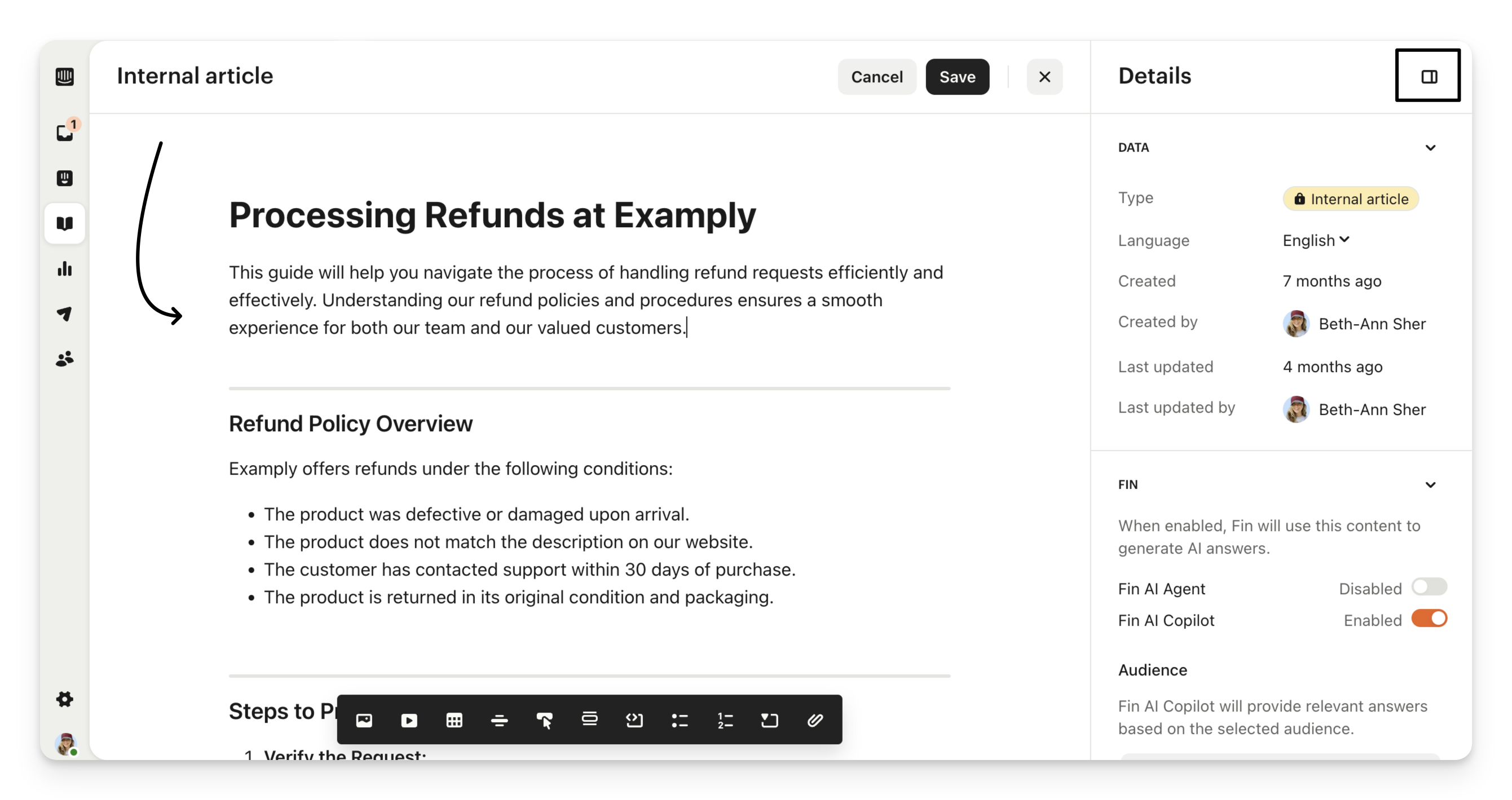1512x800 pixels.
Task: Insert a table in the article
Action: (x=455, y=720)
